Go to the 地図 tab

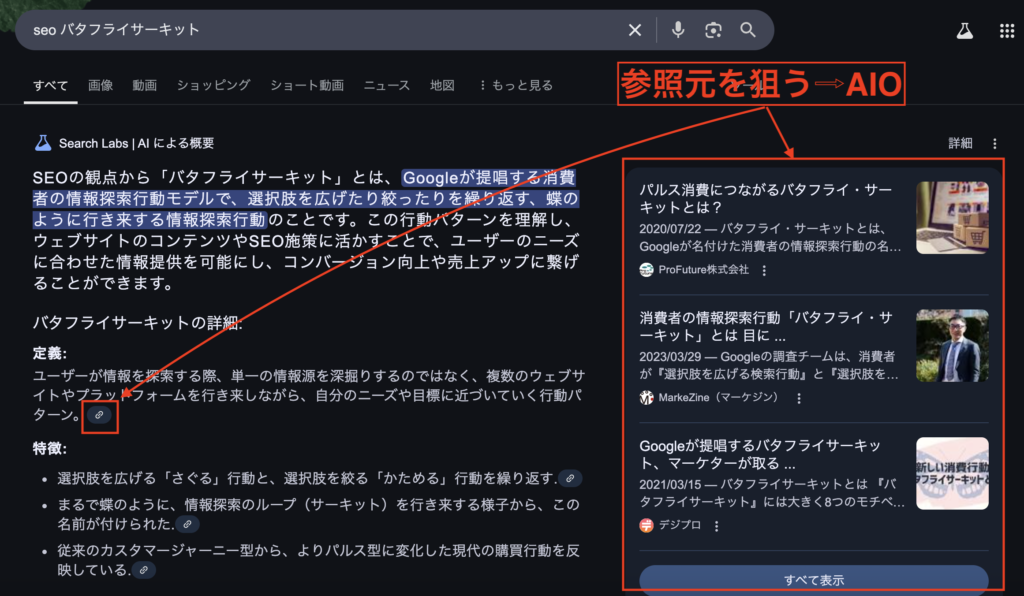442,86
